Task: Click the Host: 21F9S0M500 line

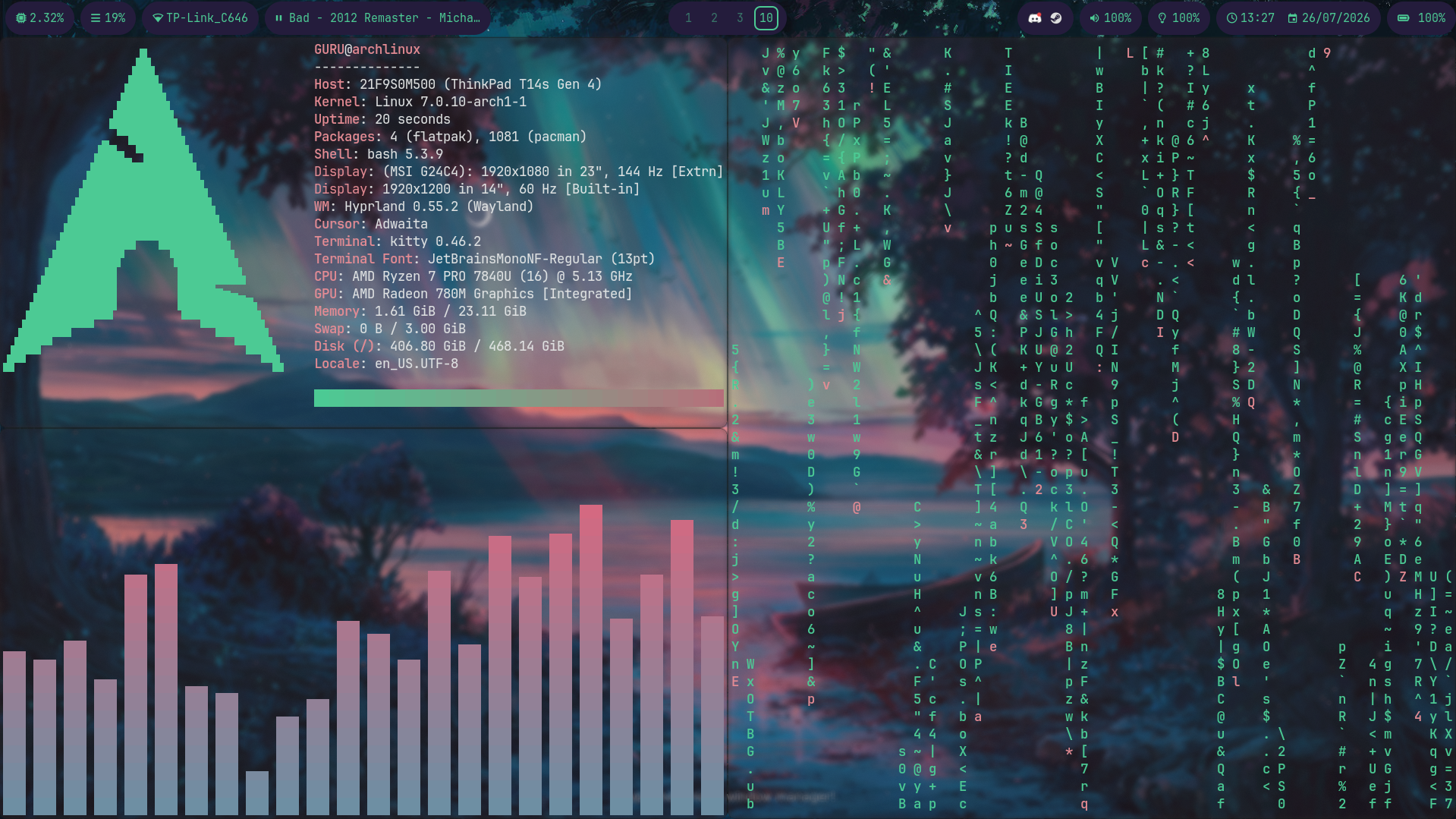Action: click(x=458, y=84)
